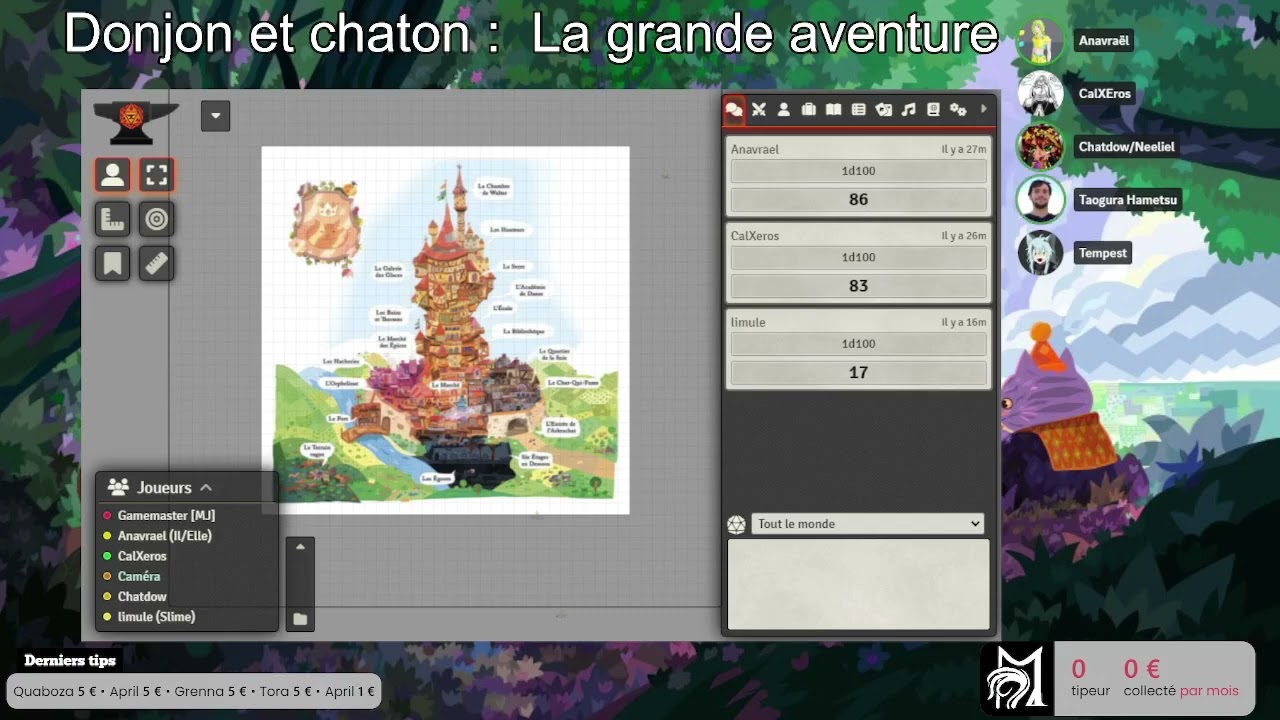Activate the Measure Distance ruler tool
Screen dimensions: 1280x720
[156, 263]
